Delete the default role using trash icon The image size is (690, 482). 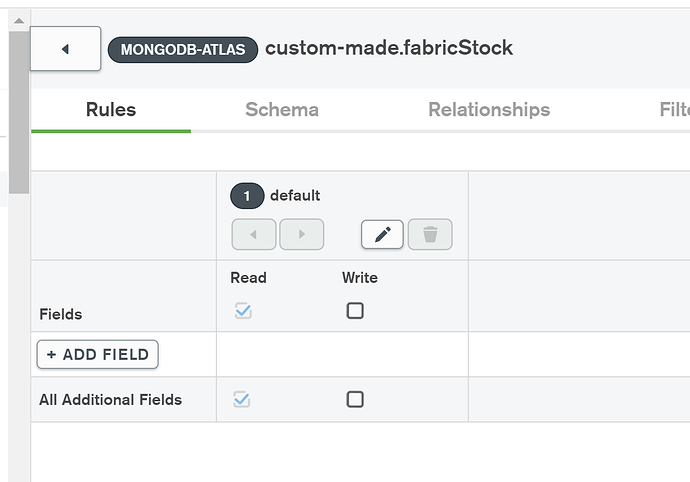pyautogui.click(x=430, y=234)
